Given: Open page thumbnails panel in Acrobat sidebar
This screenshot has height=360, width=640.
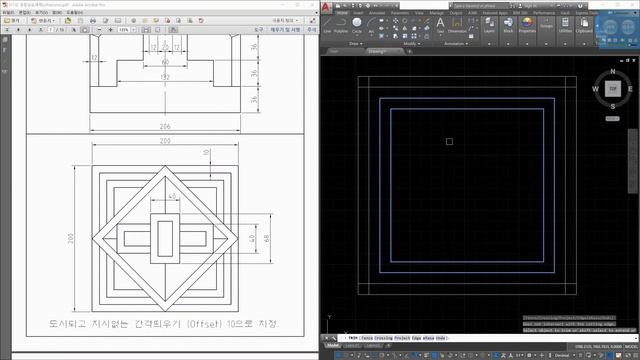Looking at the screenshot, I should click(5, 40).
